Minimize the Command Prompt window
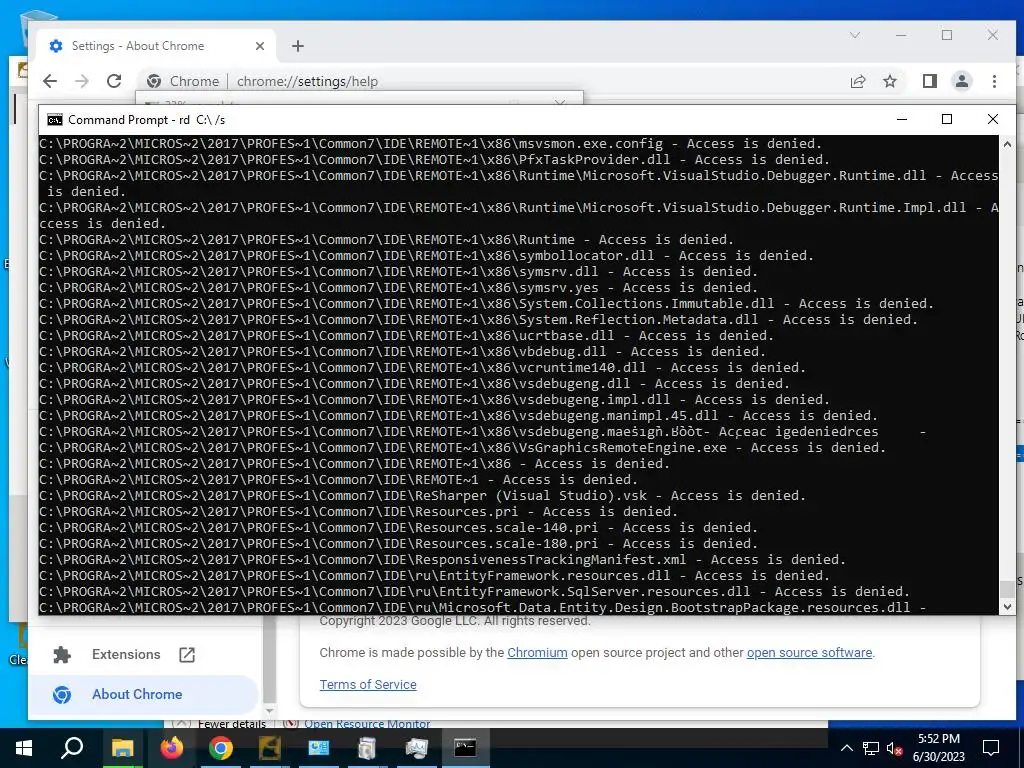This screenshot has height=768, width=1024. click(902, 119)
